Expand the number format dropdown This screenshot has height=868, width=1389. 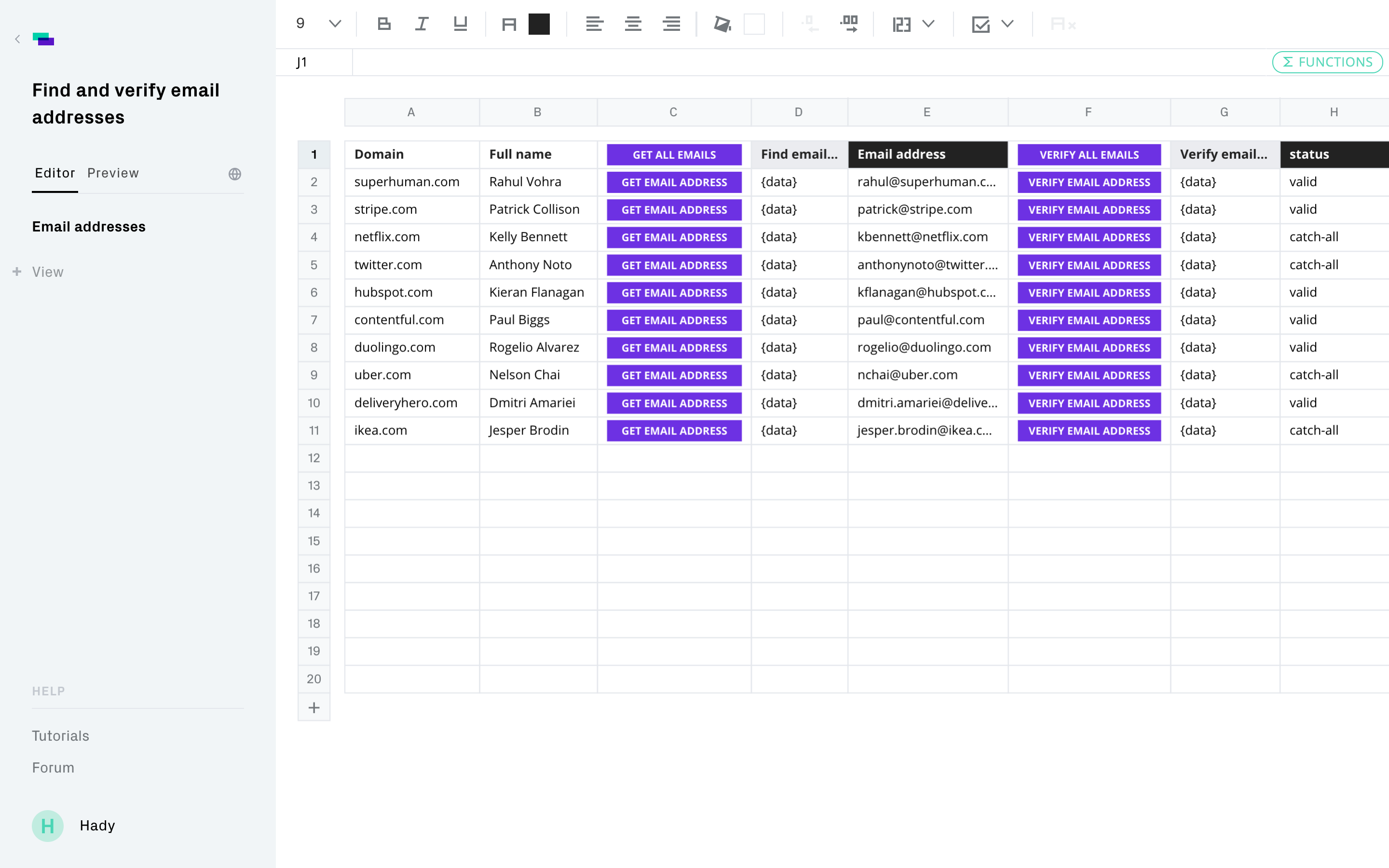pyautogui.click(x=928, y=24)
